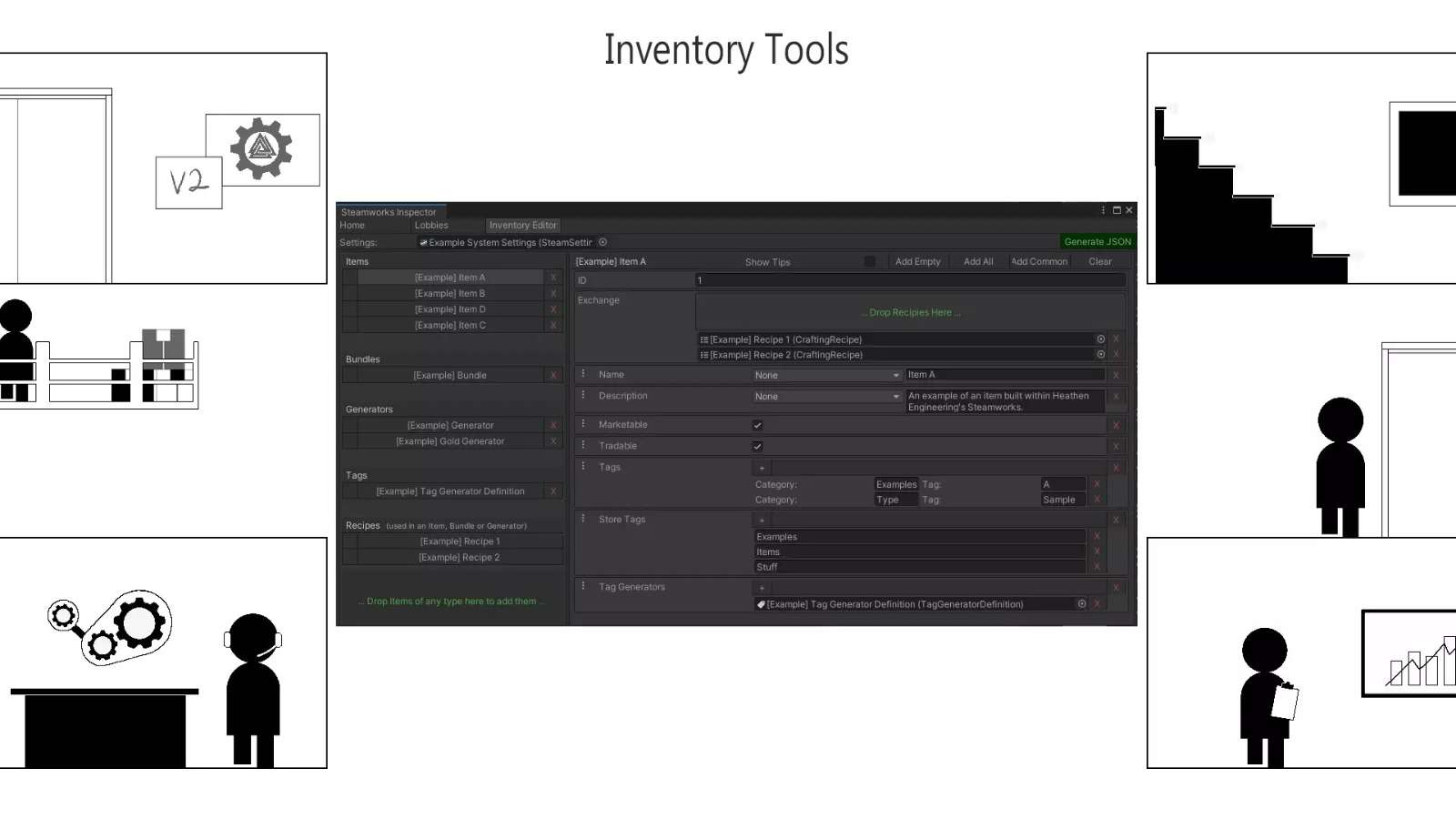Open picker for Tag Generator Definition field
This screenshot has height=819, width=1456.
tap(1082, 604)
